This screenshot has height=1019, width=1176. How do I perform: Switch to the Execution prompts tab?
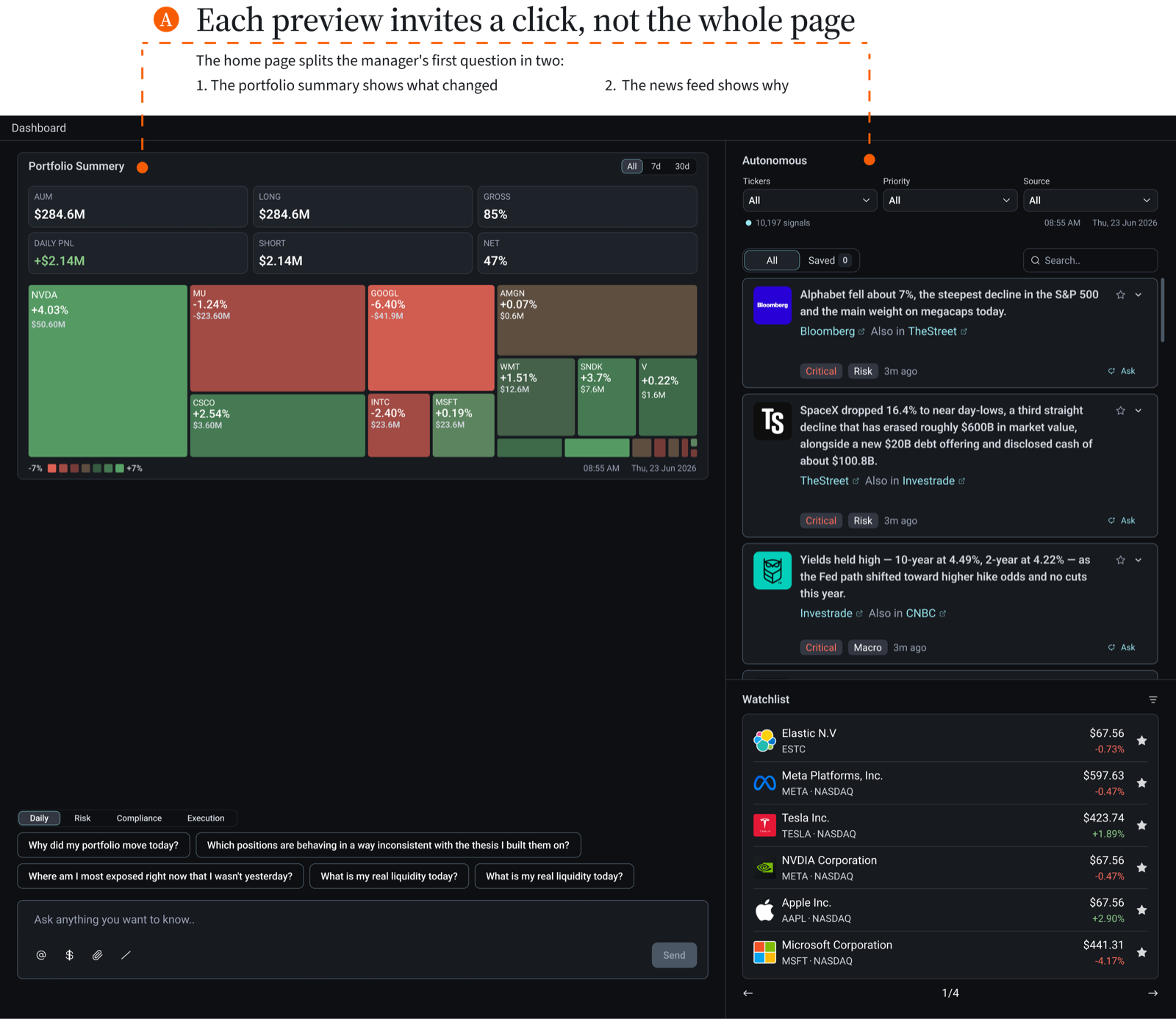[206, 818]
